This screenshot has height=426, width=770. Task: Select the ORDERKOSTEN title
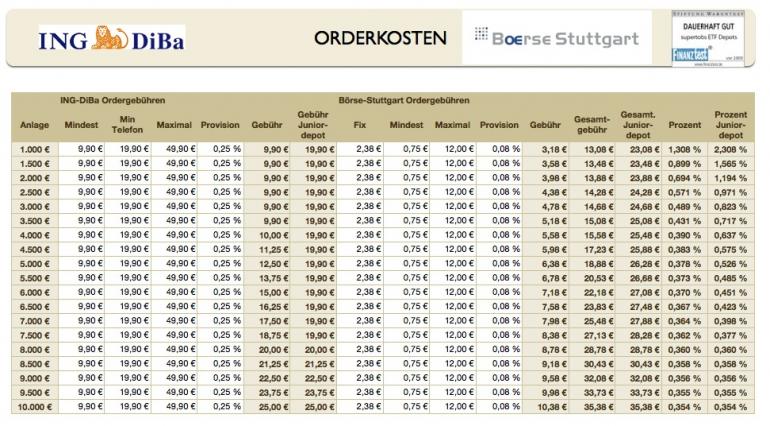tap(381, 38)
